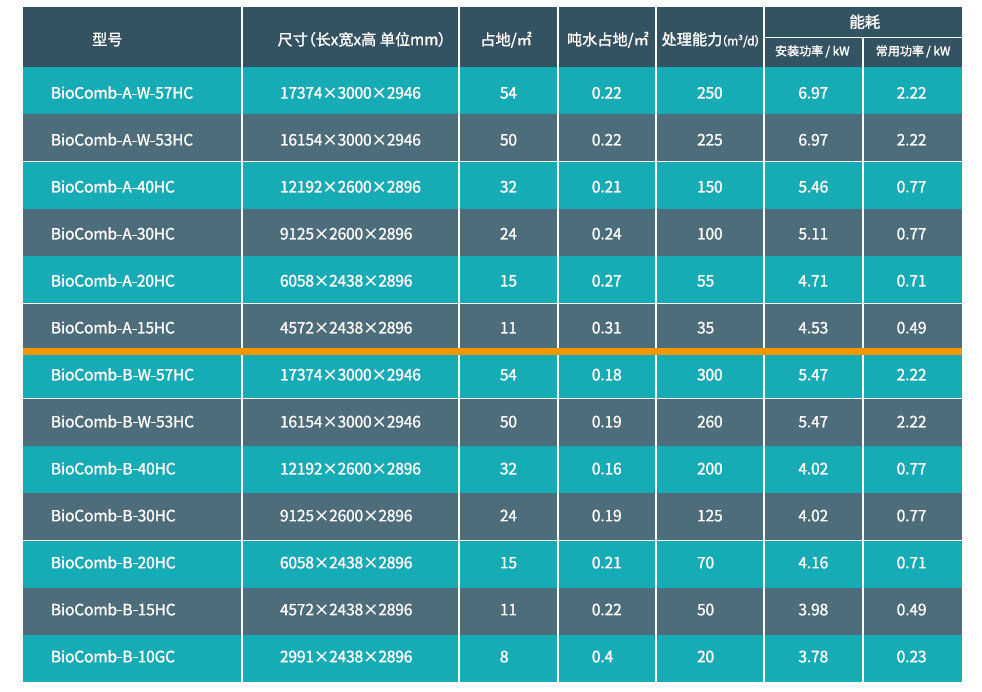Viewport: 982px width, 692px height.
Task: Click footprint 54 in BioComb-A-W-57HC row
Action: pyautogui.click(x=508, y=93)
